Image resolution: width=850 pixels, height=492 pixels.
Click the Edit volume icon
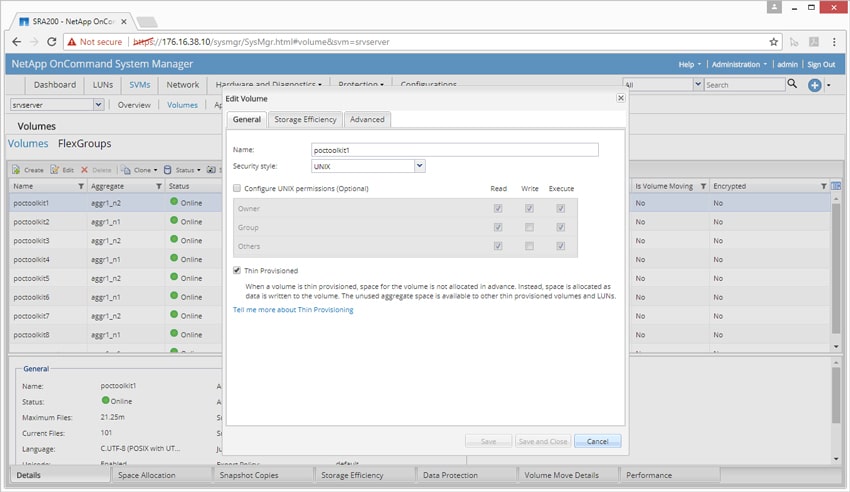coord(54,170)
